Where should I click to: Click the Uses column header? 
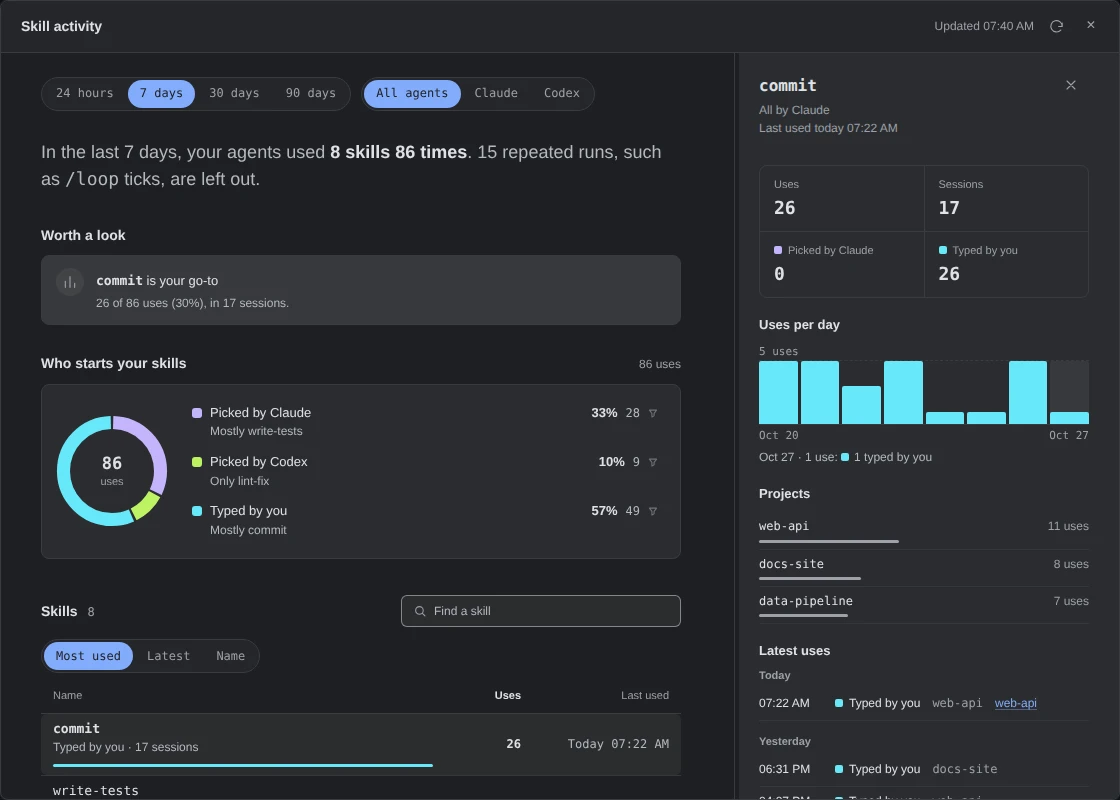point(508,695)
